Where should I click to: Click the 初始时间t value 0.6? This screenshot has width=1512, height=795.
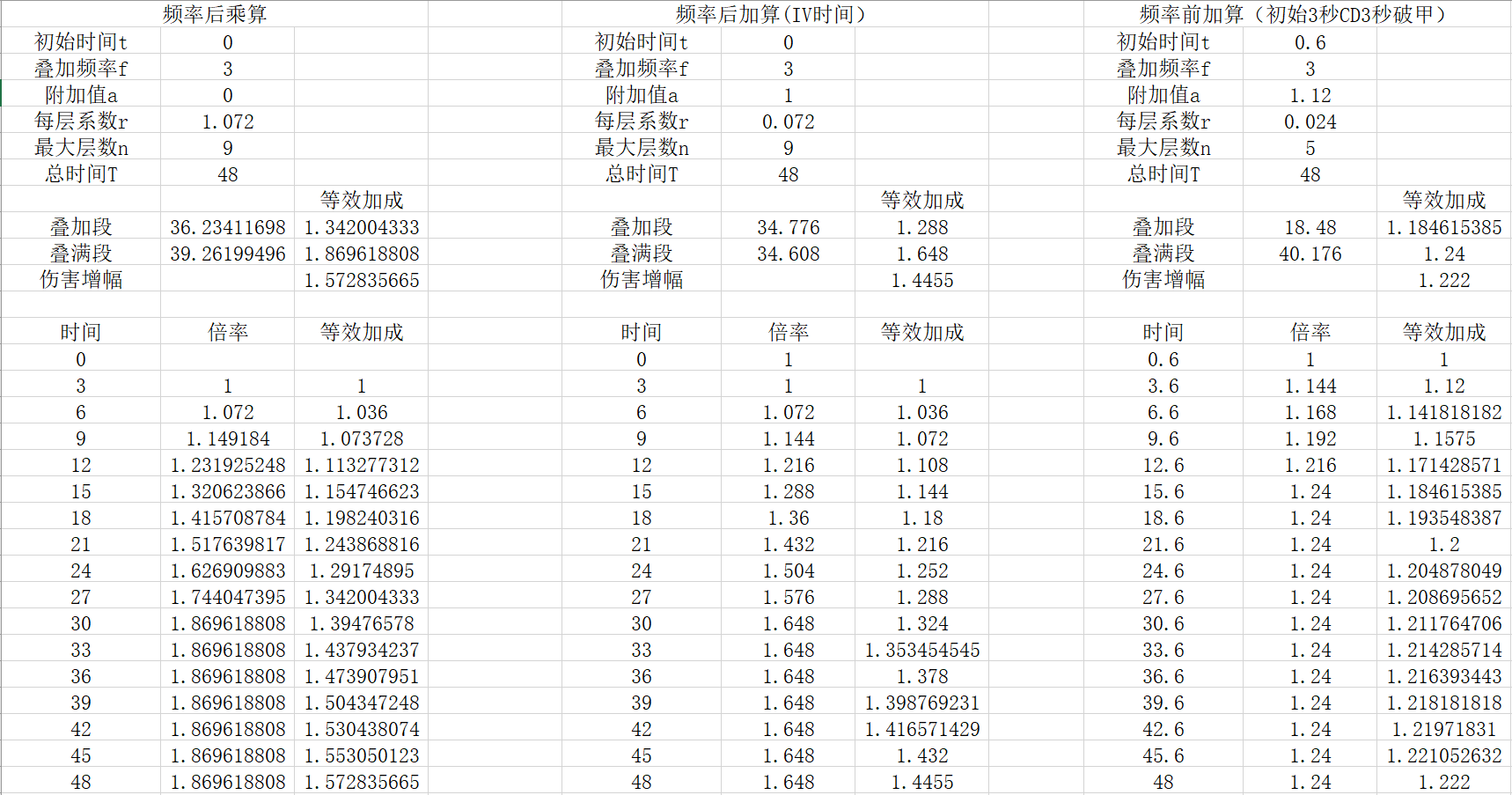(1310, 42)
